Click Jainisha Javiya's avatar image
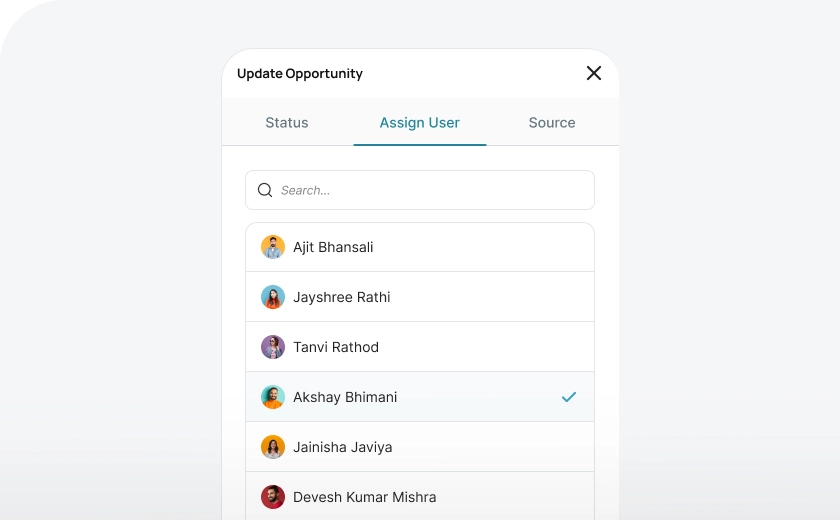The width and height of the screenshot is (840, 520). click(273, 447)
